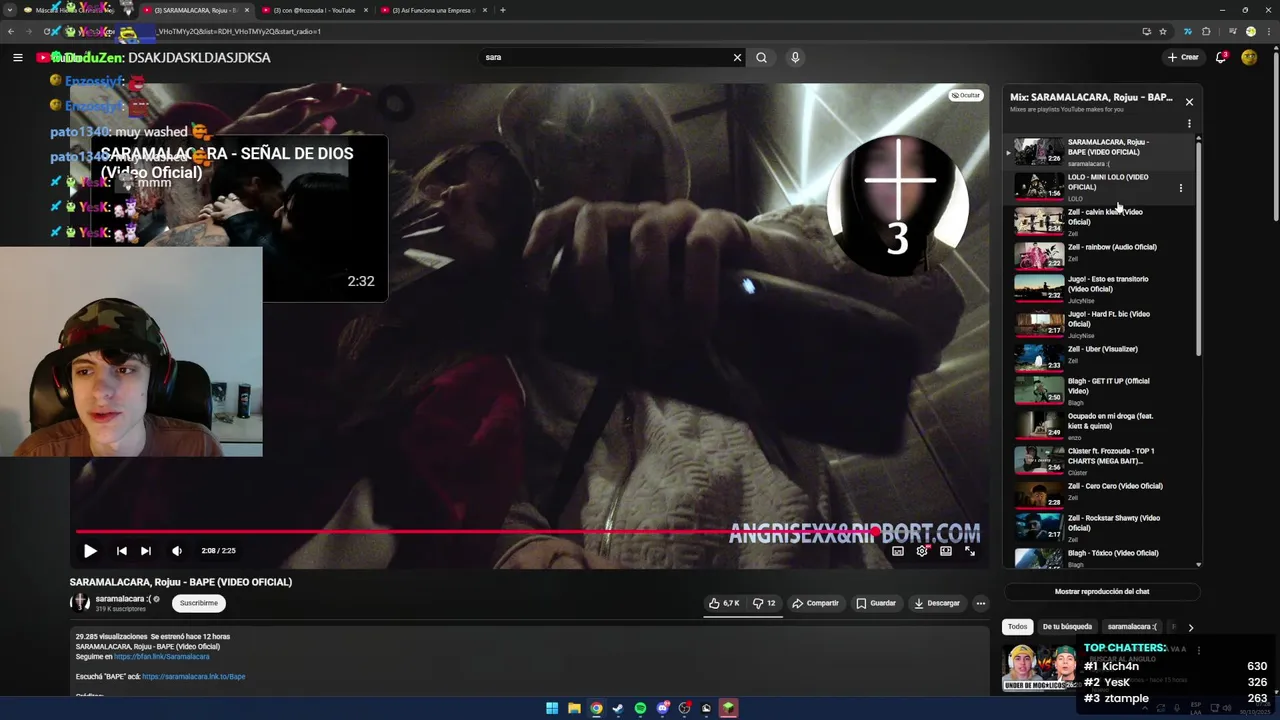Switch to theater mode
Image resolution: width=1280 pixels, height=720 pixels.
click(x=946, y=551)
